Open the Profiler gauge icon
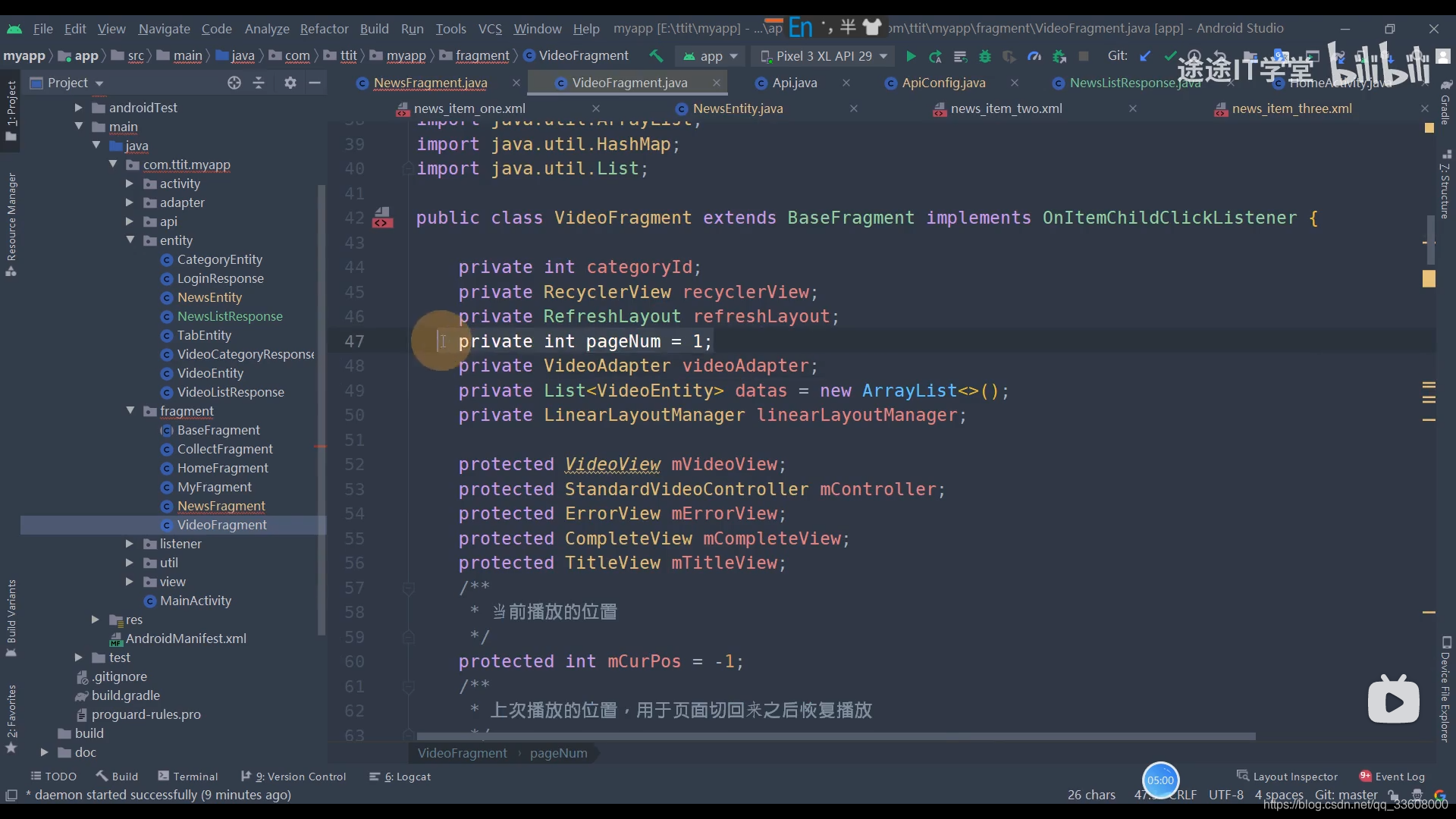Screen dimensions: 1456x819 click(1034, 56)
